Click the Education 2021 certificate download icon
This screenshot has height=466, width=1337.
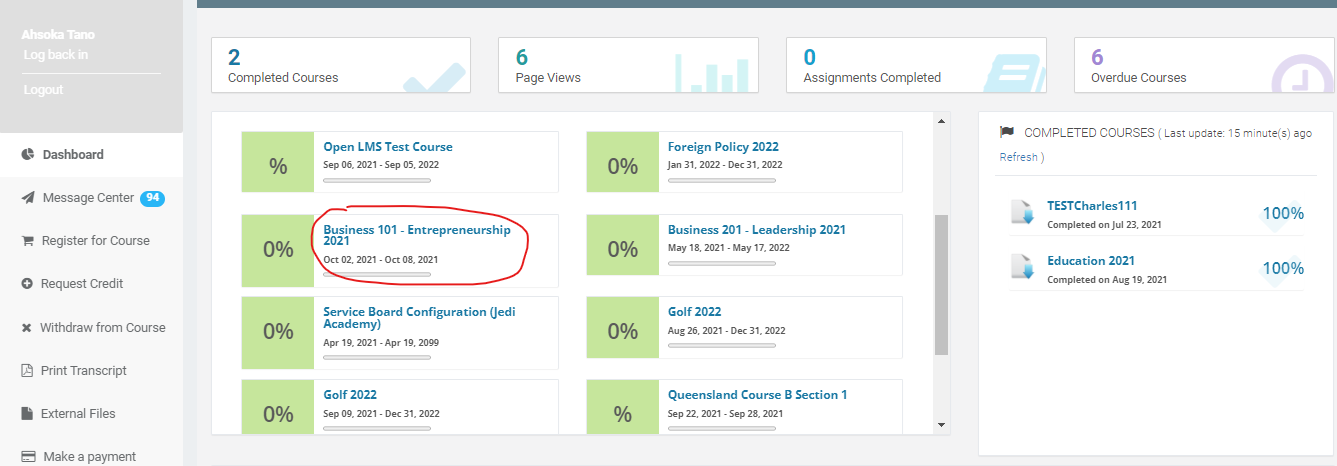coord(1022,268)
